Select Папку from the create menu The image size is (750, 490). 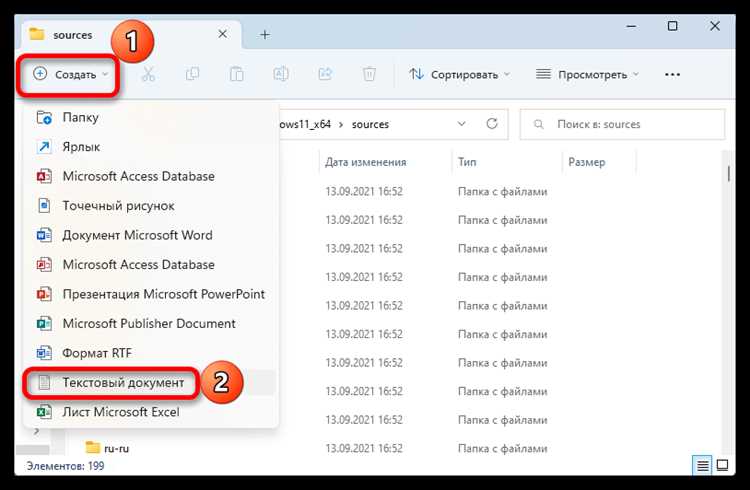click(x=151, y=118)
